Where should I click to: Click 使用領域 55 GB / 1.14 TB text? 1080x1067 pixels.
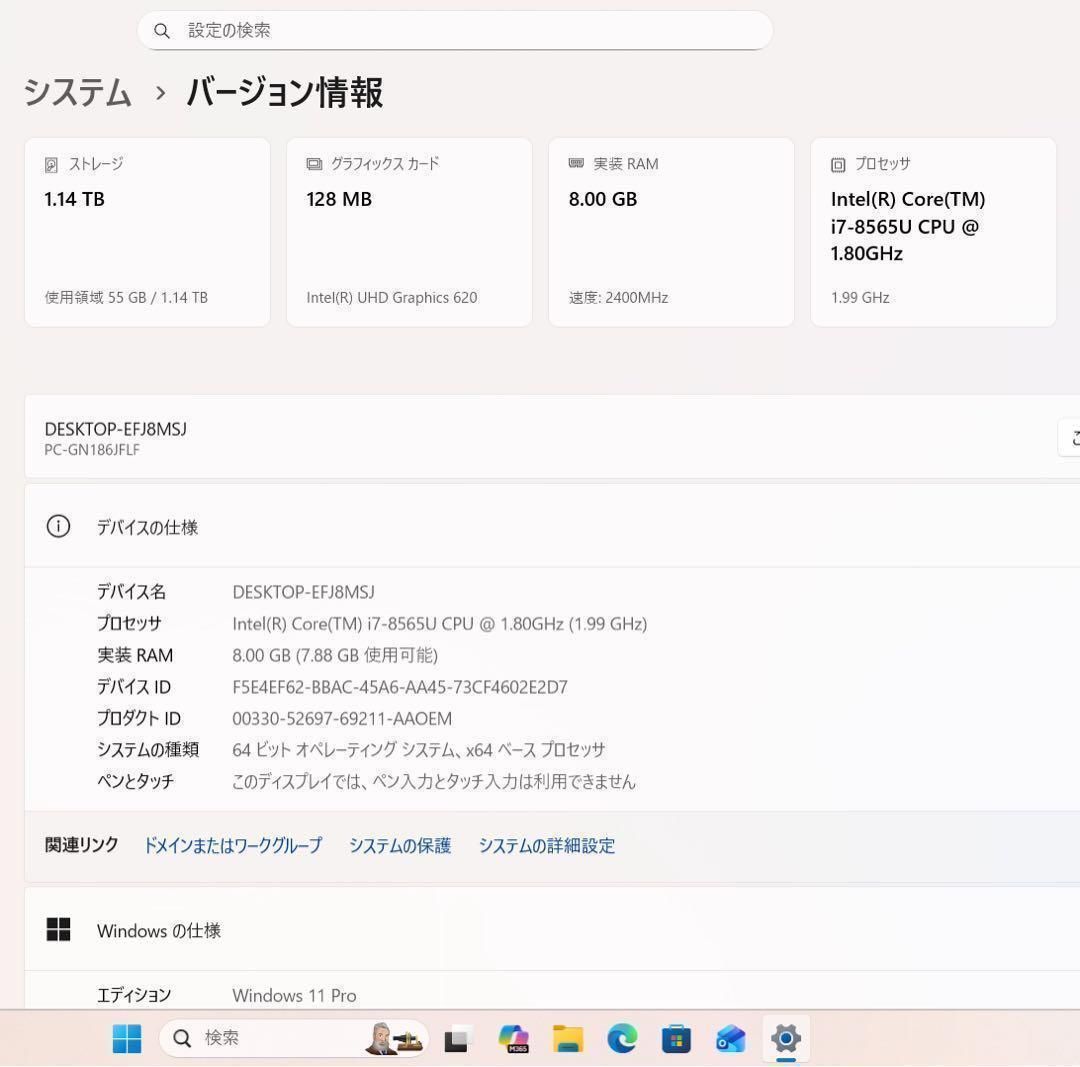click(126, 298)
